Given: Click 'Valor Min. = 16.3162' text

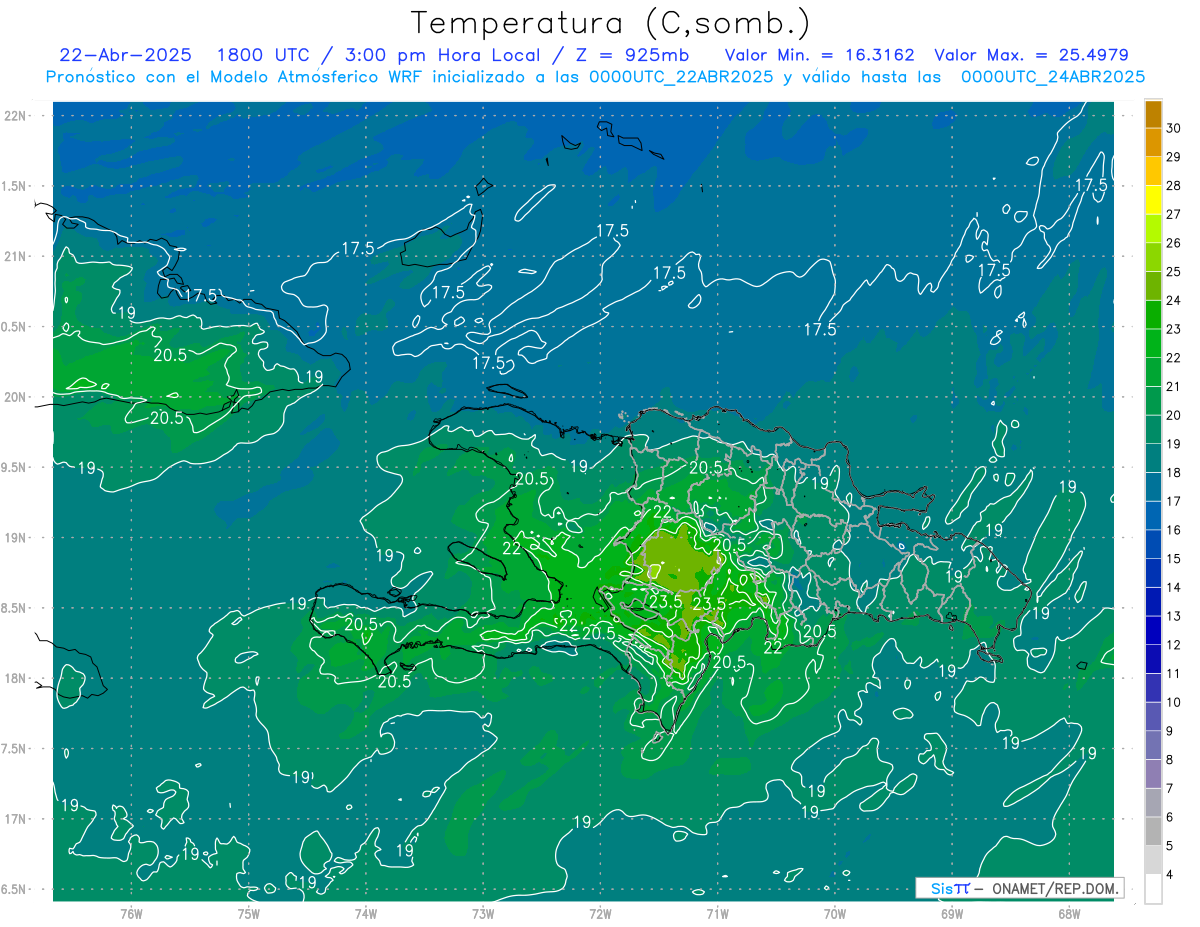Looking at the screenshot, I should (x=819, y=55).
